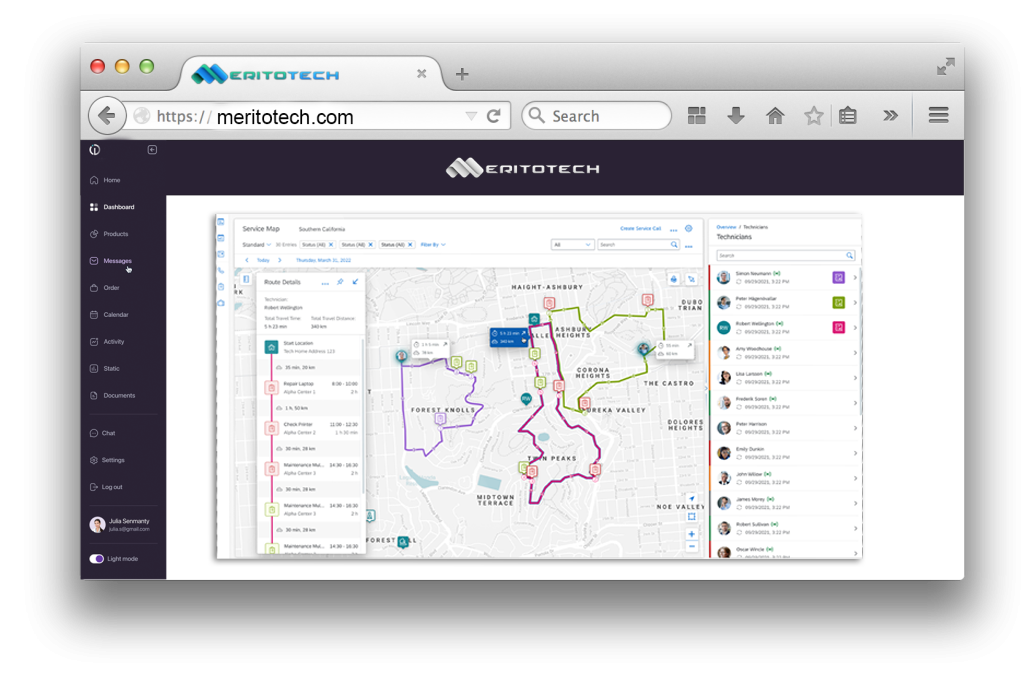This screenshot has height=677, width=1024.
Task: Go to Home in the sidebar
Action: point(105,180)
